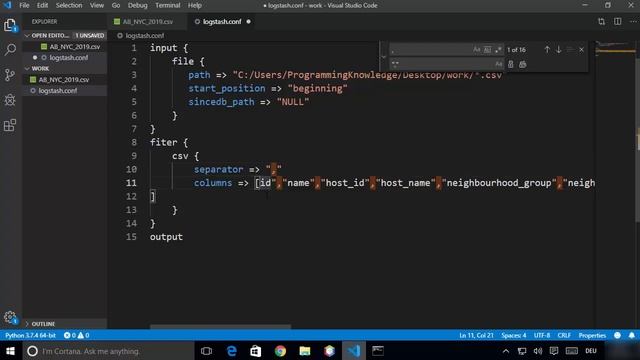Open the Source Control view

coord(10,75)
